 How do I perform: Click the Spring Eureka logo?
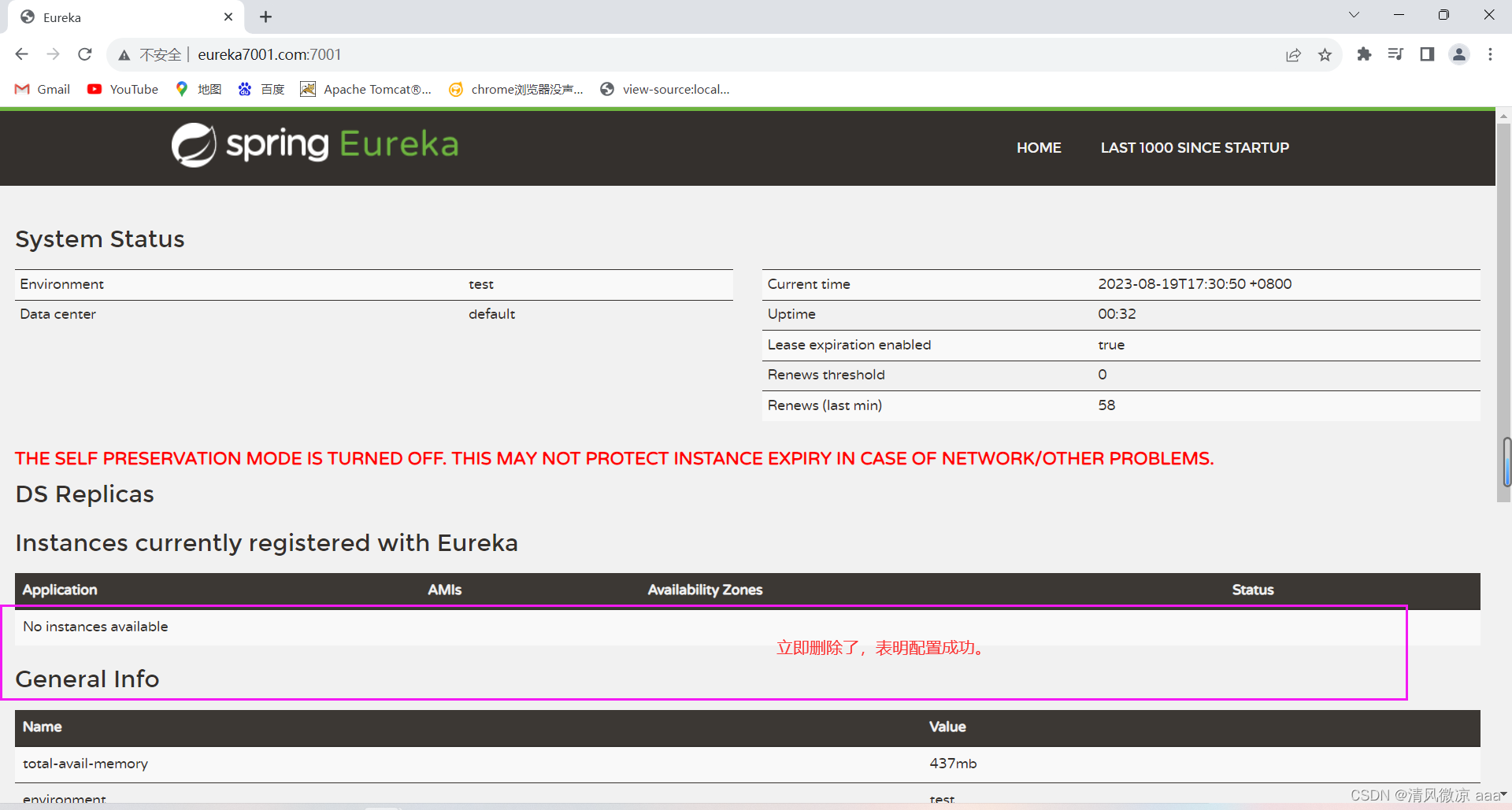coord(315,145)
